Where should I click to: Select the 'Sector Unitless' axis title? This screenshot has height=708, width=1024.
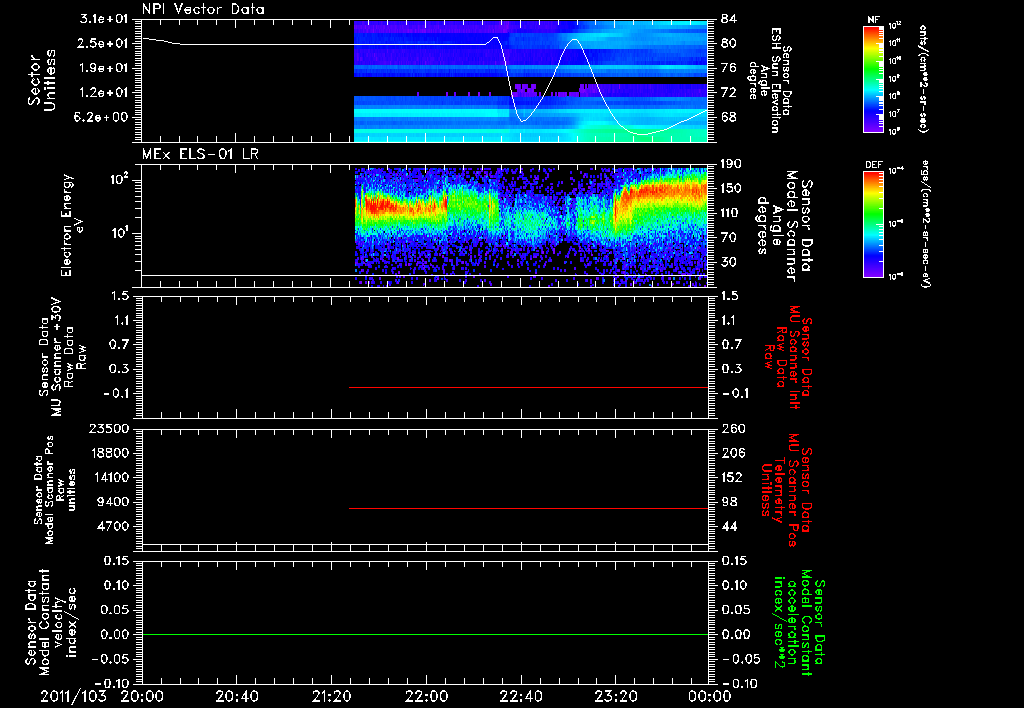tap(41, 80)
